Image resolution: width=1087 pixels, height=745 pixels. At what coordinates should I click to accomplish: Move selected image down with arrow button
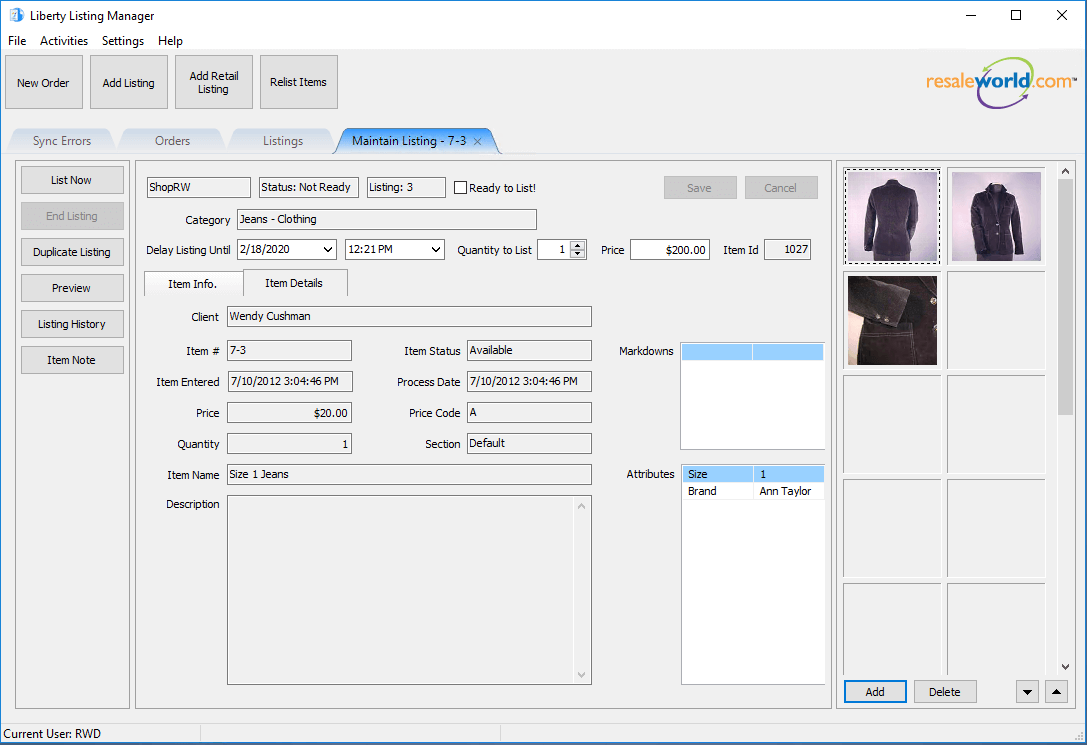pos(1027,692)
